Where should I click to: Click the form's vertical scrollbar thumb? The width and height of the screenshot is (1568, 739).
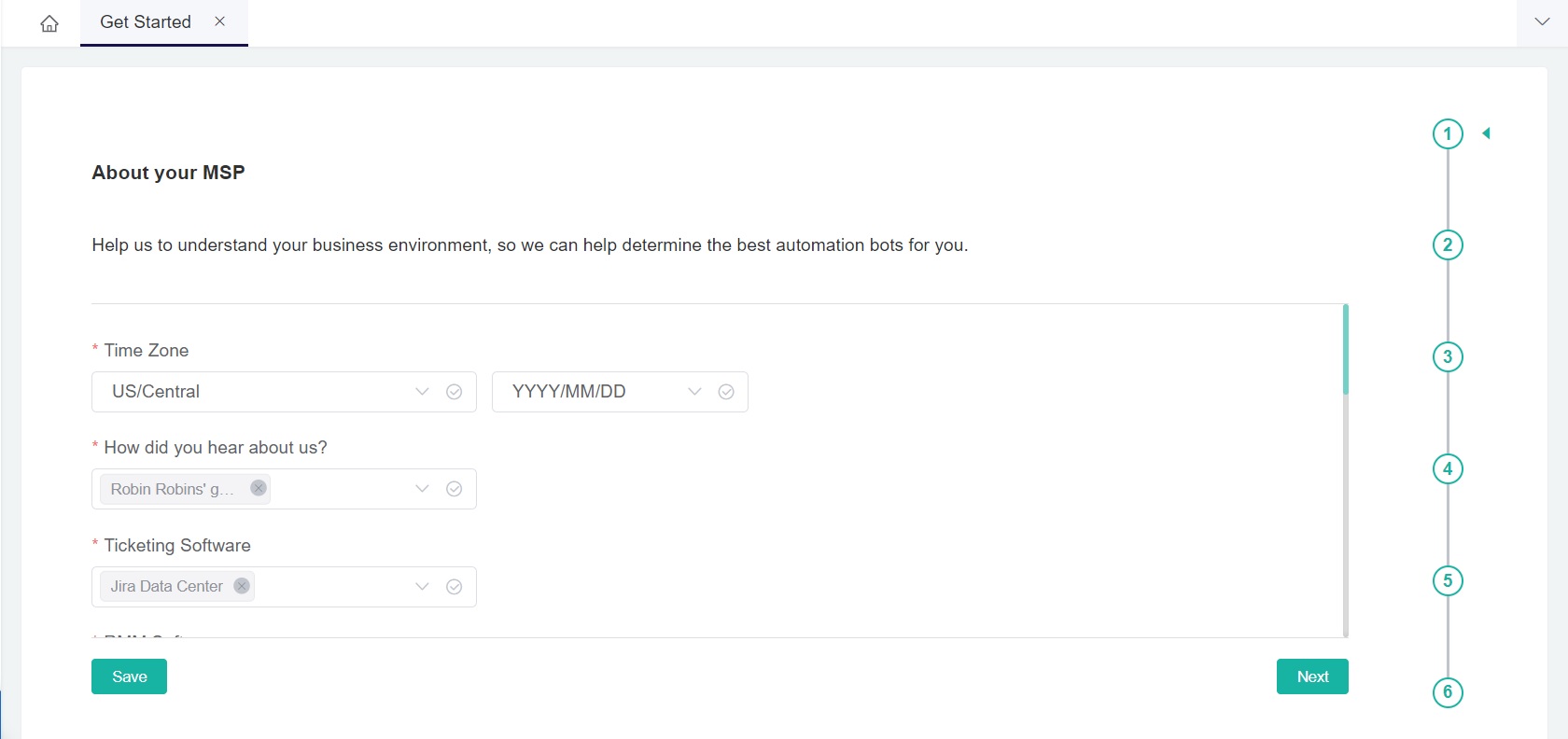pos(1345,350)
